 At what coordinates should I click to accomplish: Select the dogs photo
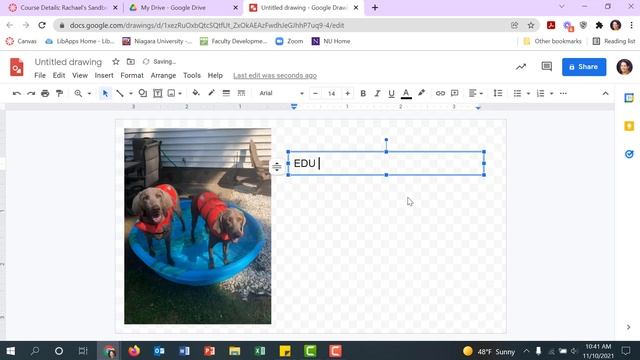click(x=198, y=226)
